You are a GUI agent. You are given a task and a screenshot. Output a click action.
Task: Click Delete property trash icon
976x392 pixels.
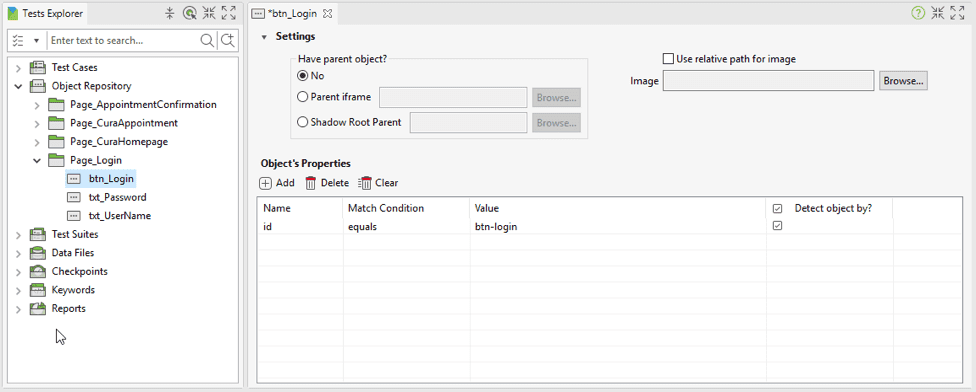click(x=311, y=183)
